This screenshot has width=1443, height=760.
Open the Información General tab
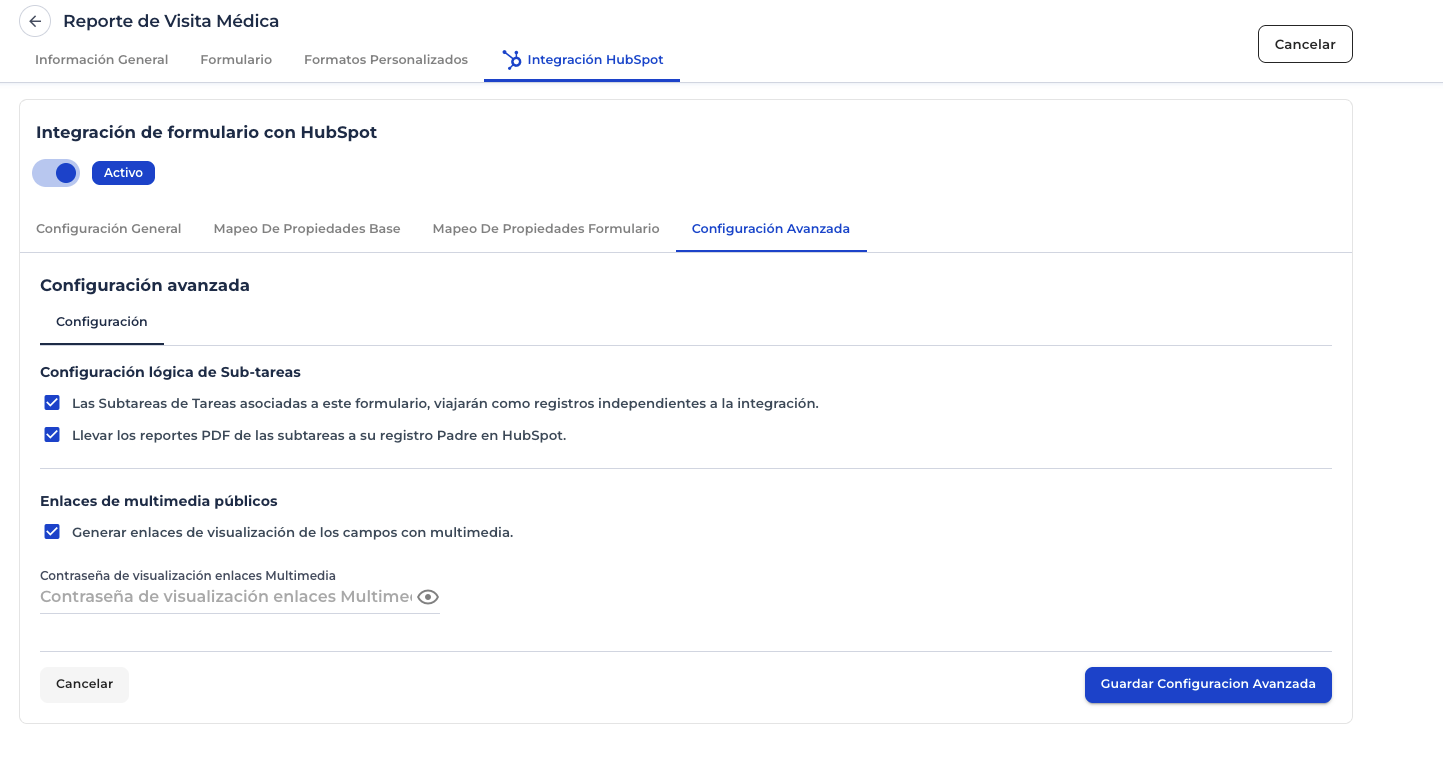[101, 60]
